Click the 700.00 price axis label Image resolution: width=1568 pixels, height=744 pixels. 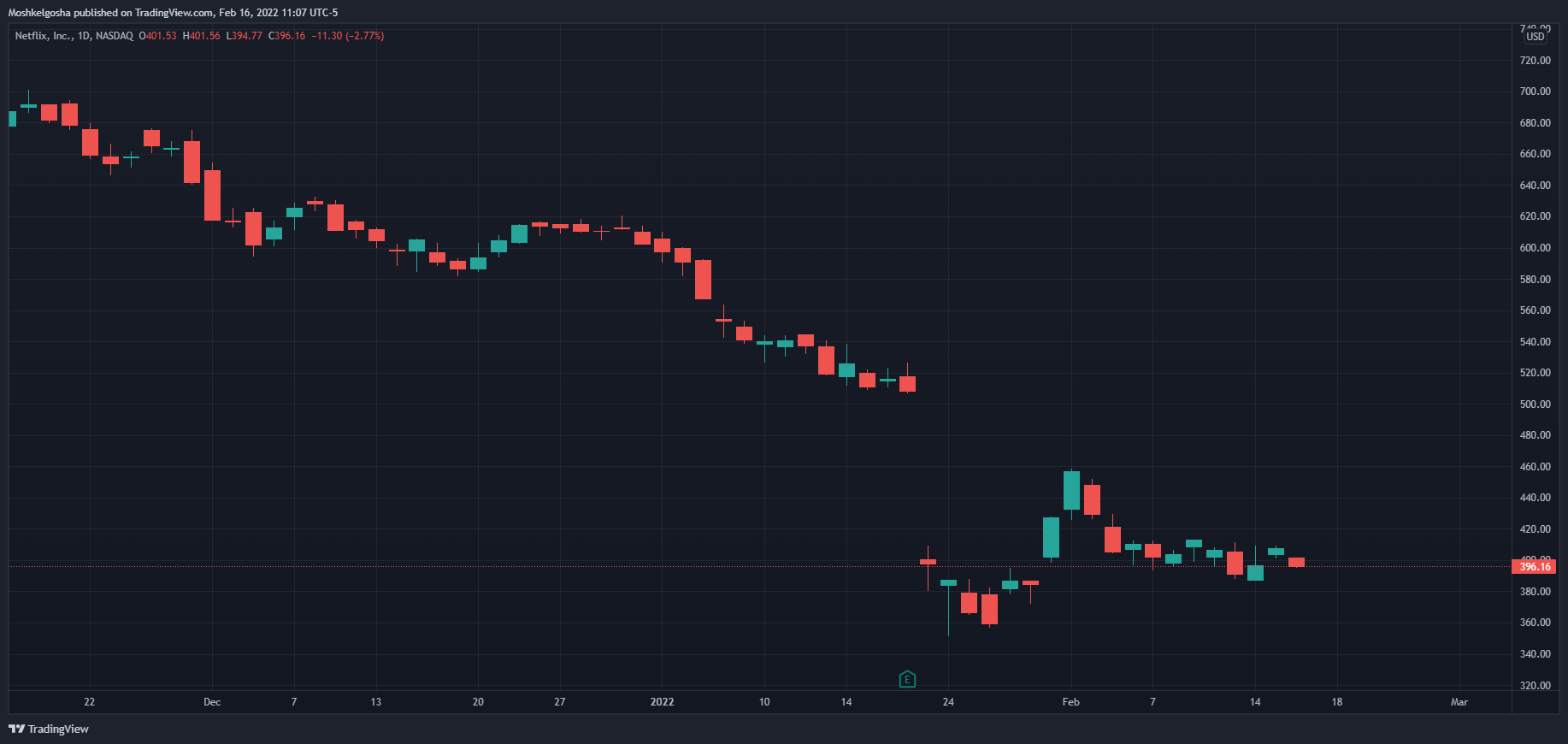point(1535,92)
